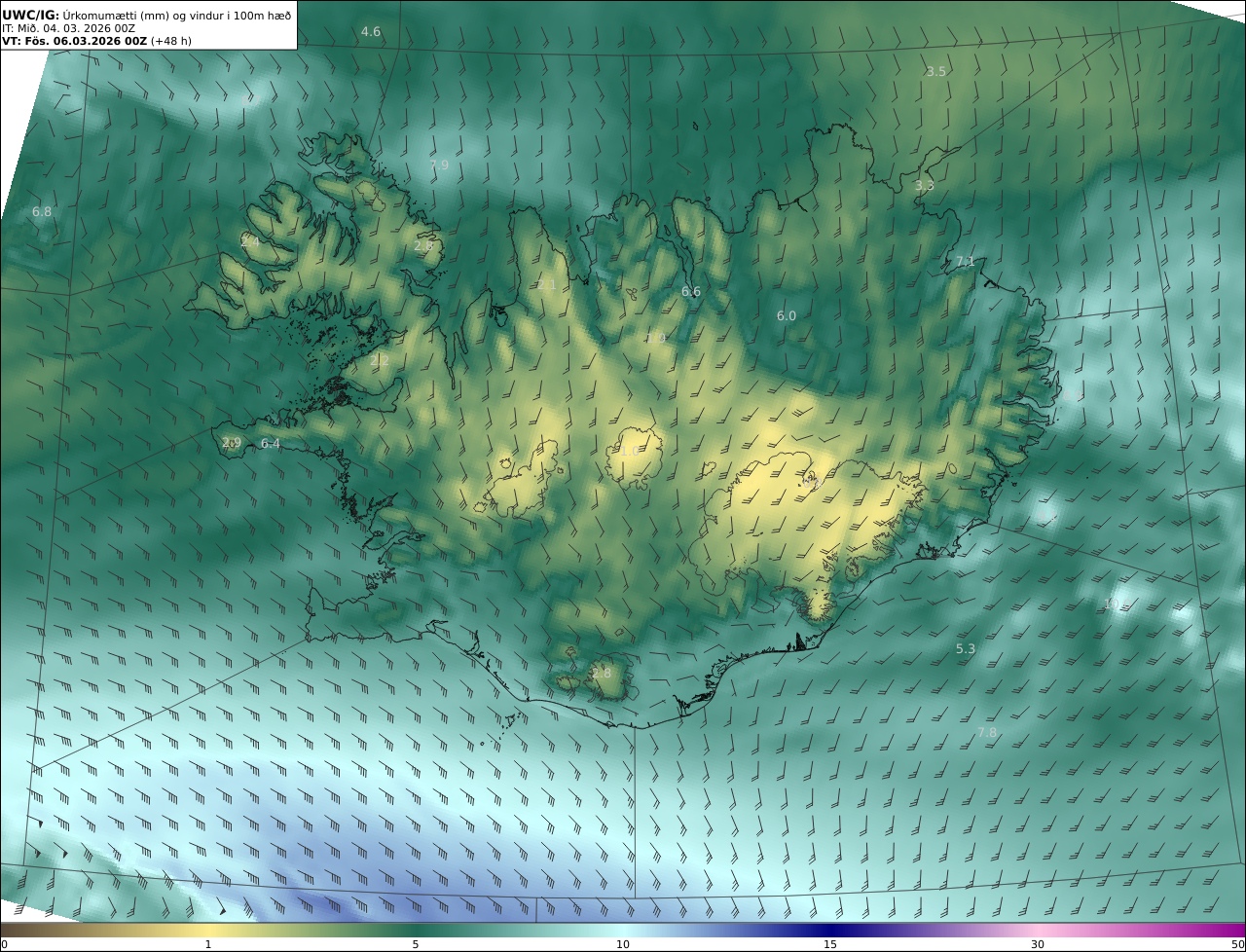Click the 1 tick on the color scale
Image resolution: width=1246 pixels, height=952 pixels.
point(207,944)
